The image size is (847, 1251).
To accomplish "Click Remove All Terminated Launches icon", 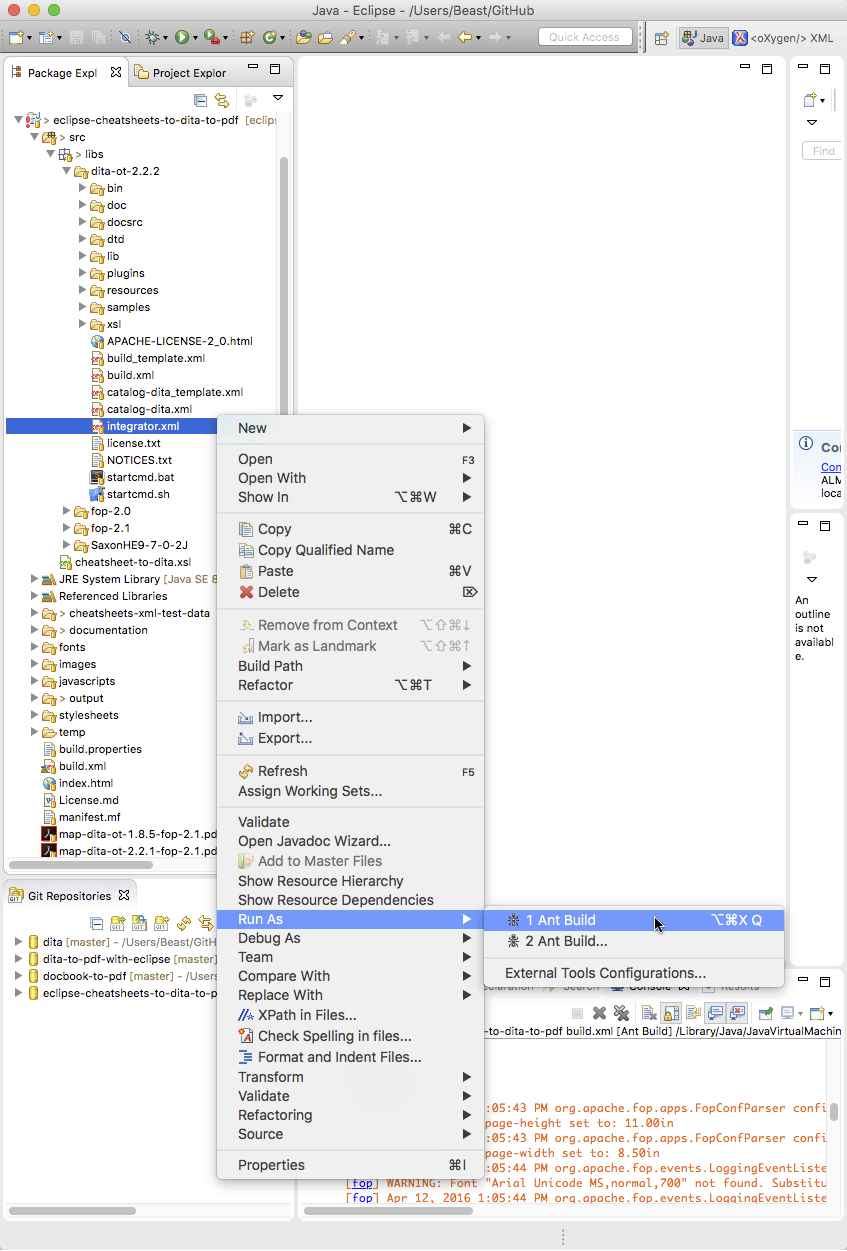I will (621, 1013).
